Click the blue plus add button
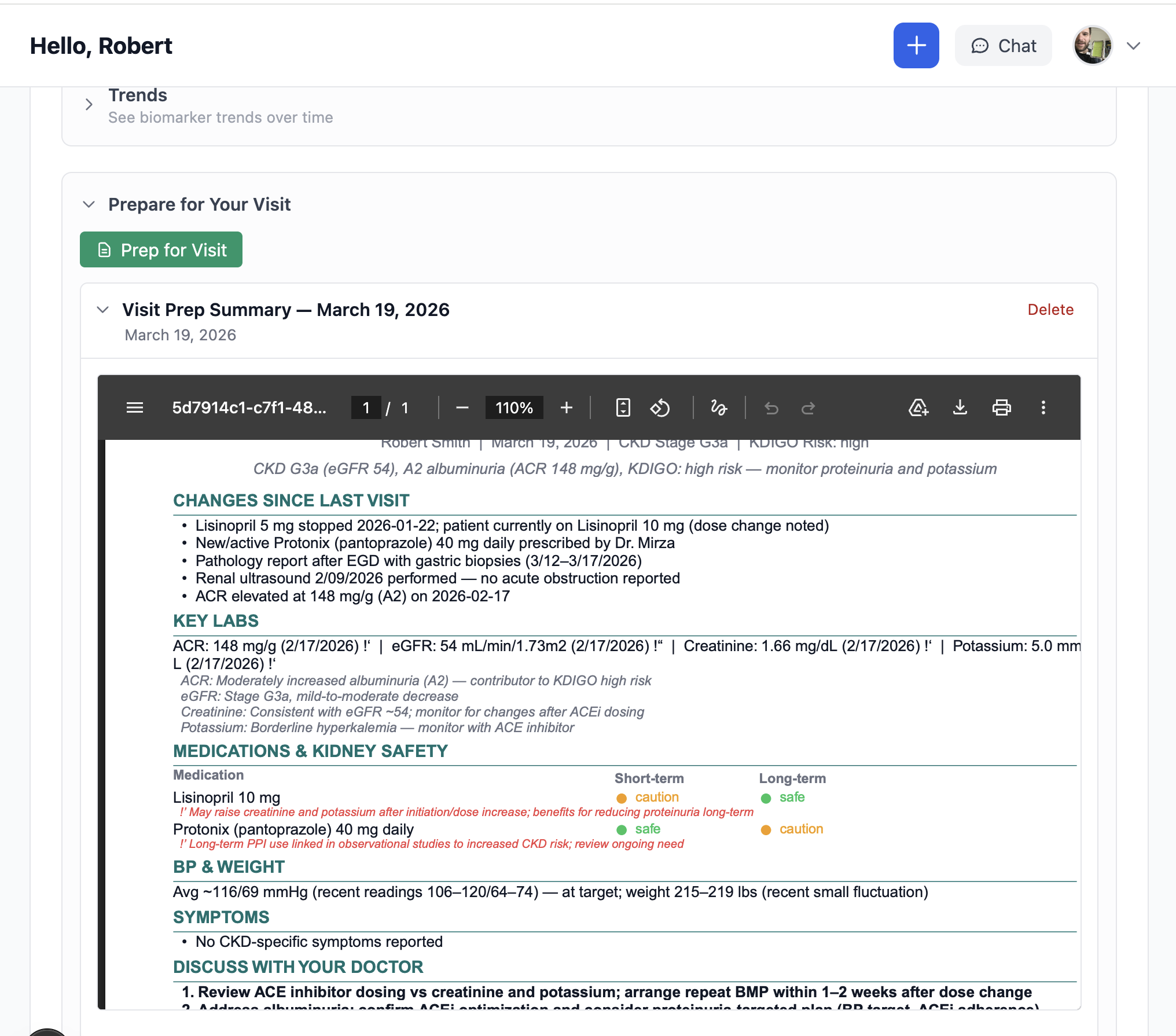This screenshot has height=1036, width=1176. pyautogui.click(x=916, y=46)
